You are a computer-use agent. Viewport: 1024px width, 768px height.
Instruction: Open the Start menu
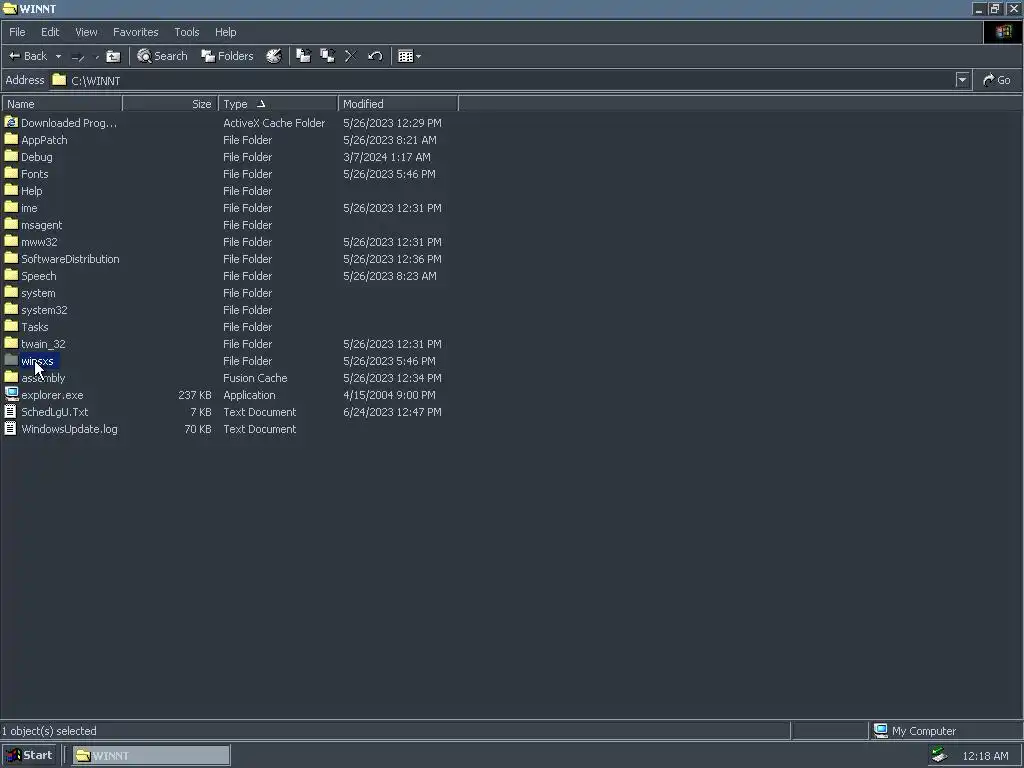[29, 756]
